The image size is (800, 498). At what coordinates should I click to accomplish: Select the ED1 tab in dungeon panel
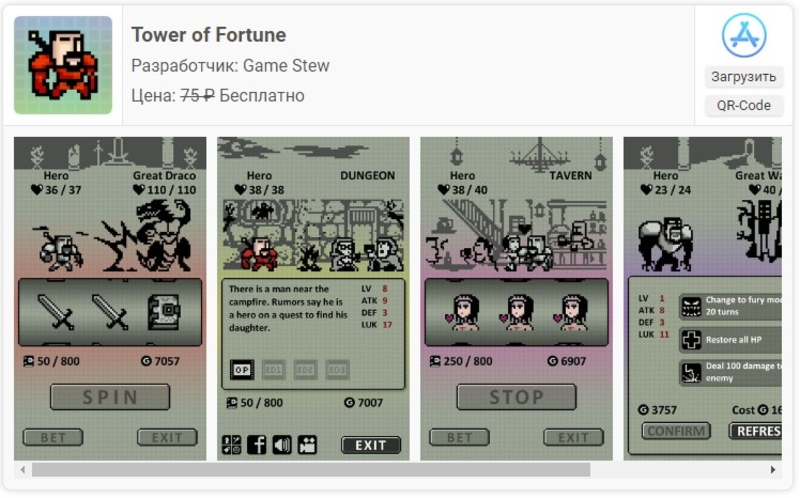(273, 369)
